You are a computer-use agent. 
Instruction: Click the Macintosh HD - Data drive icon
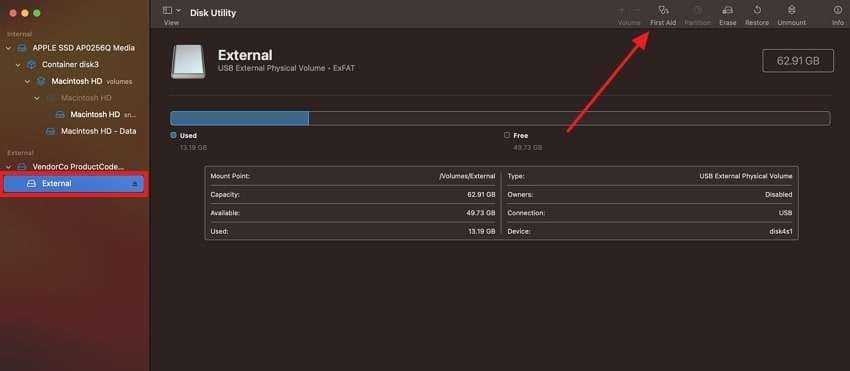tap(51, 131)
